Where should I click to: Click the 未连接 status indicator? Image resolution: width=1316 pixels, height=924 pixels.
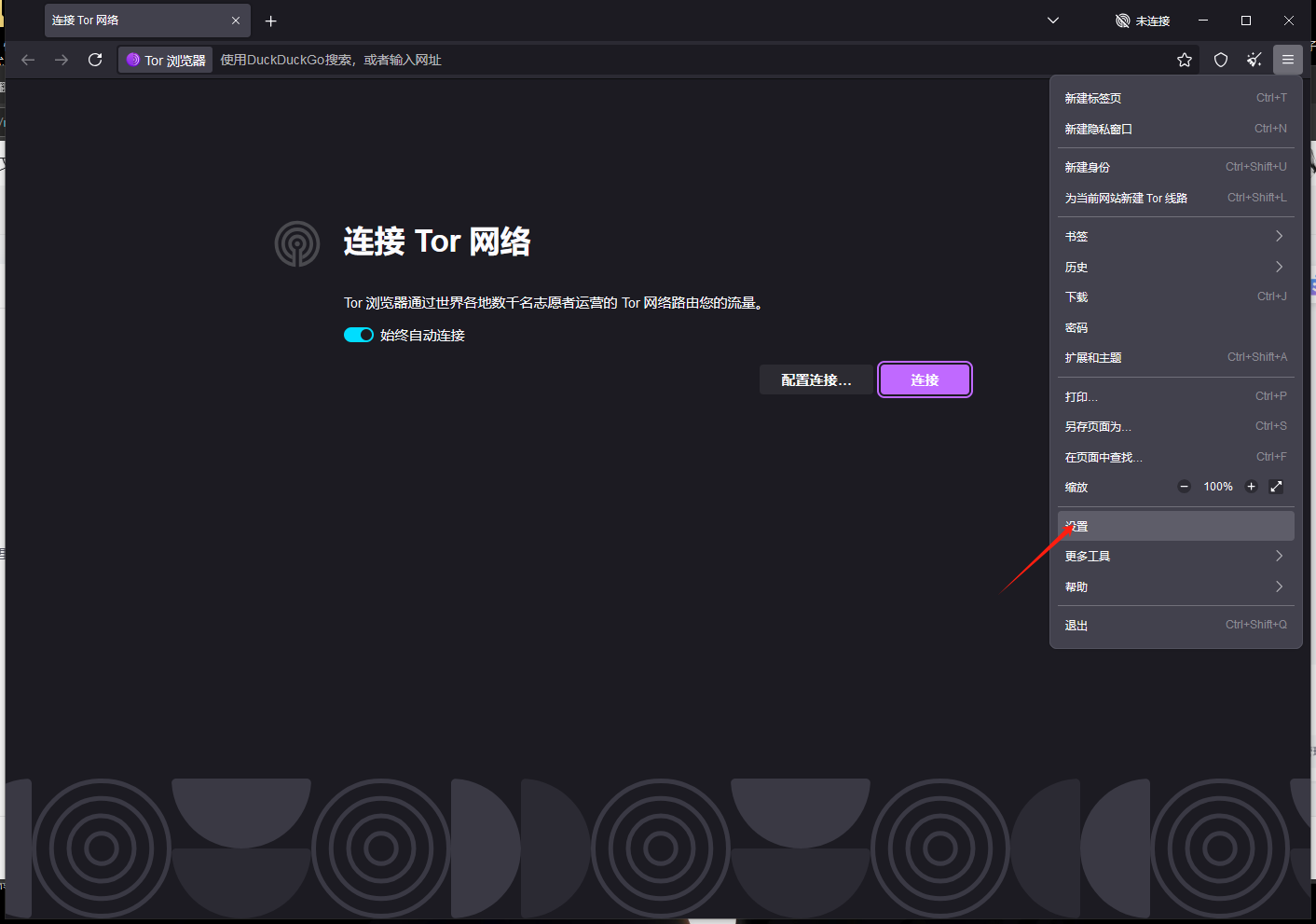[1143, 21]
